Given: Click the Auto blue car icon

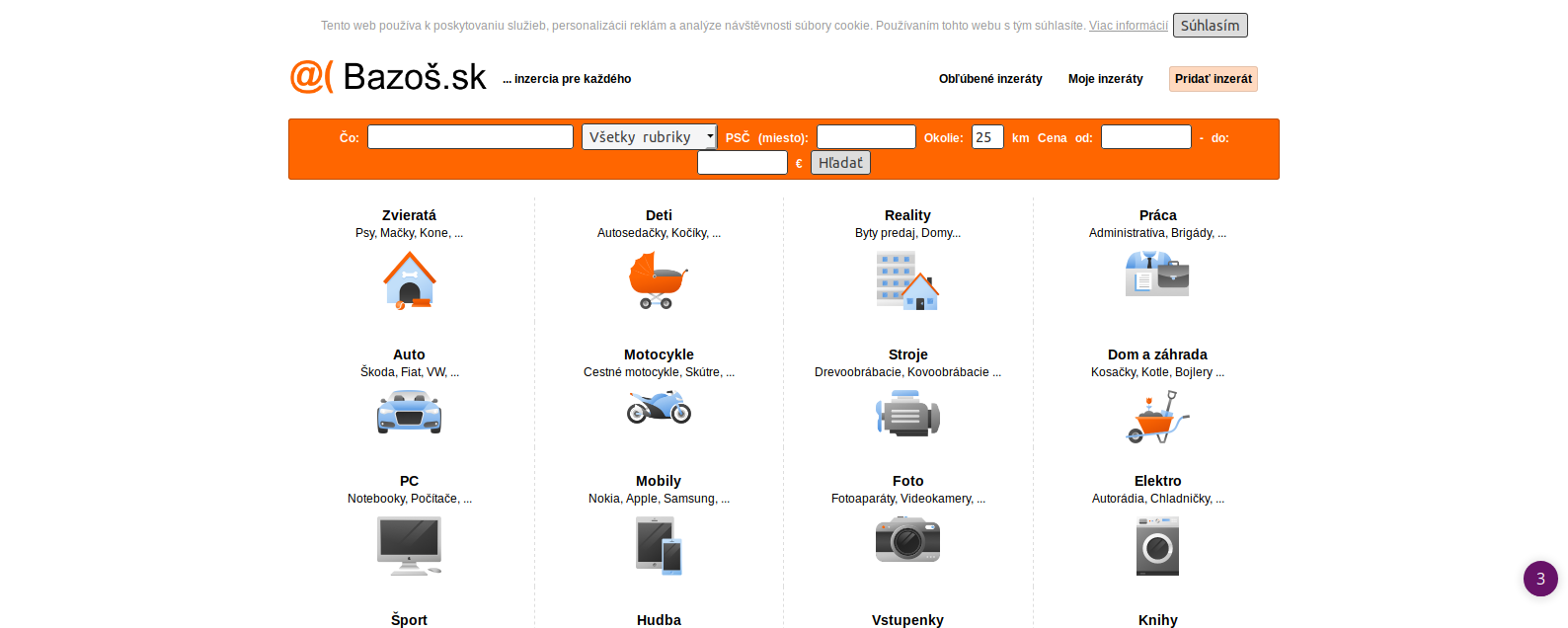Looking at the screenshot, I should [x=409, y=412].
